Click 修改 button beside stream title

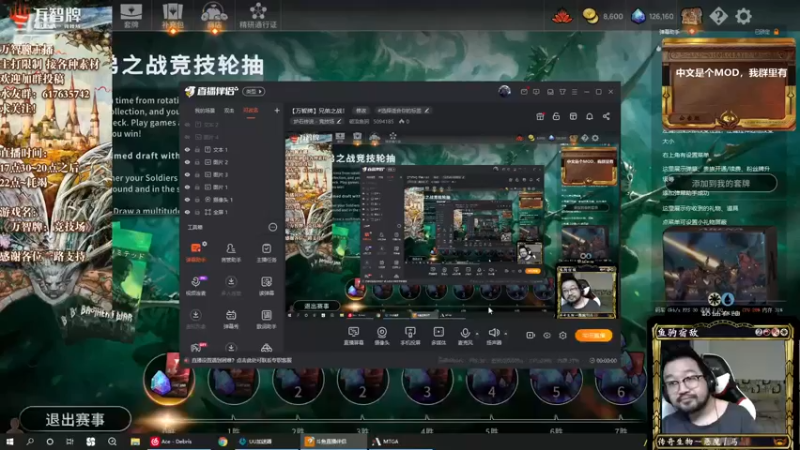tap(361, 110)
